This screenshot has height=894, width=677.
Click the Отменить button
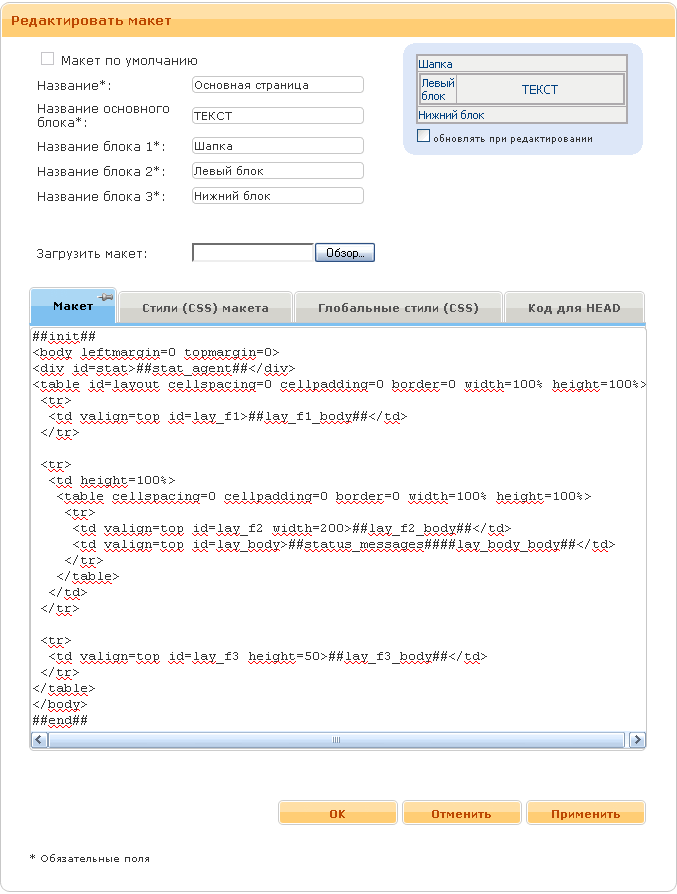tap(461, 814)
